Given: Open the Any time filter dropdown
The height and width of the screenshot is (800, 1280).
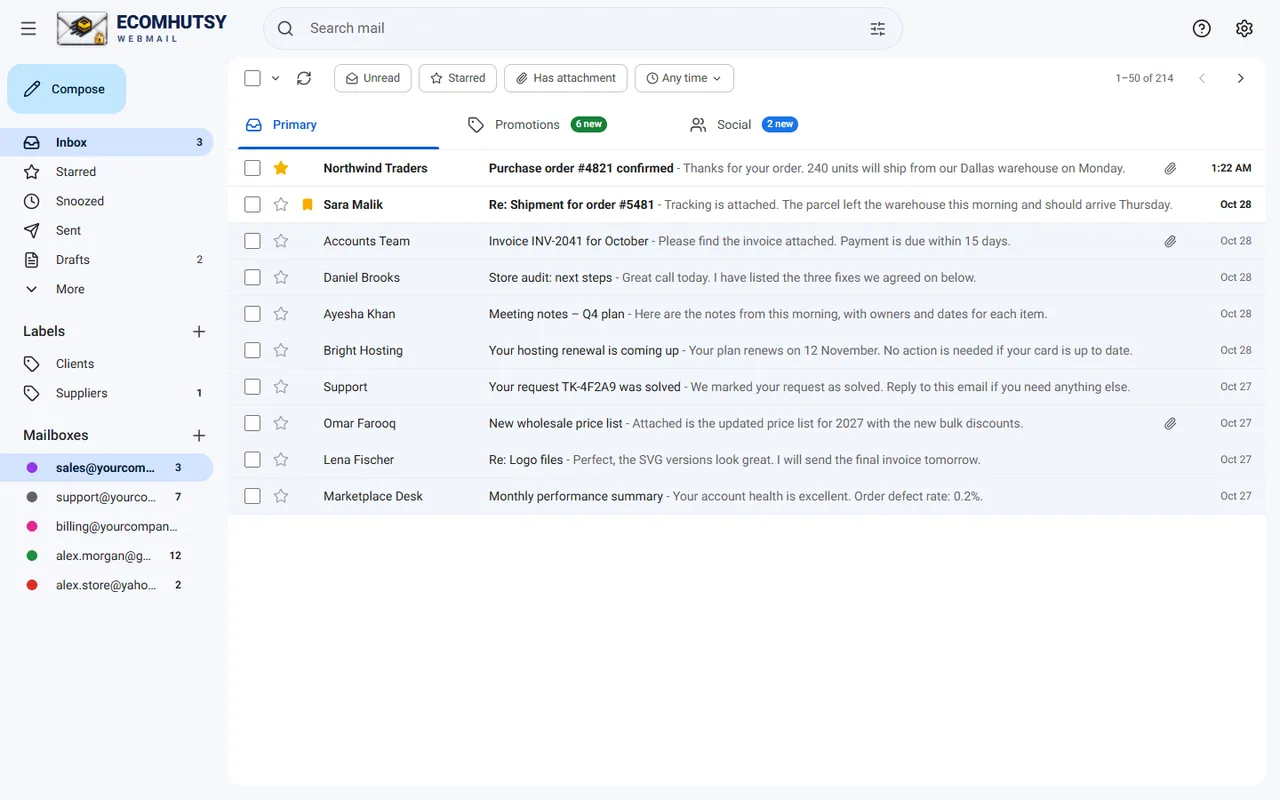Looking at the screenshot, I should coord(684,78).
